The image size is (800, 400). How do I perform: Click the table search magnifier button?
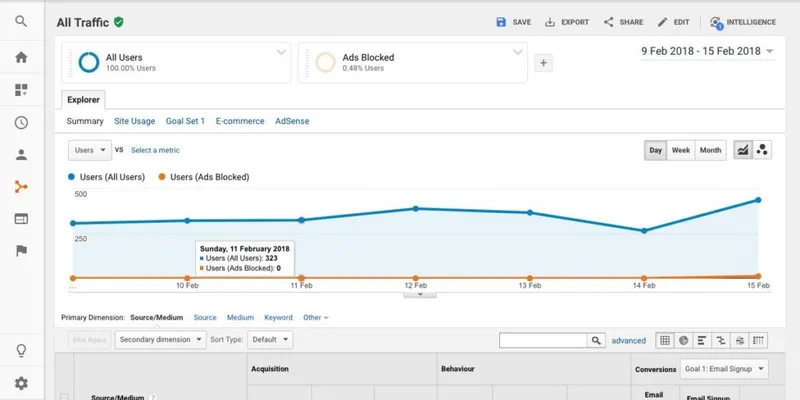(596, 340)
